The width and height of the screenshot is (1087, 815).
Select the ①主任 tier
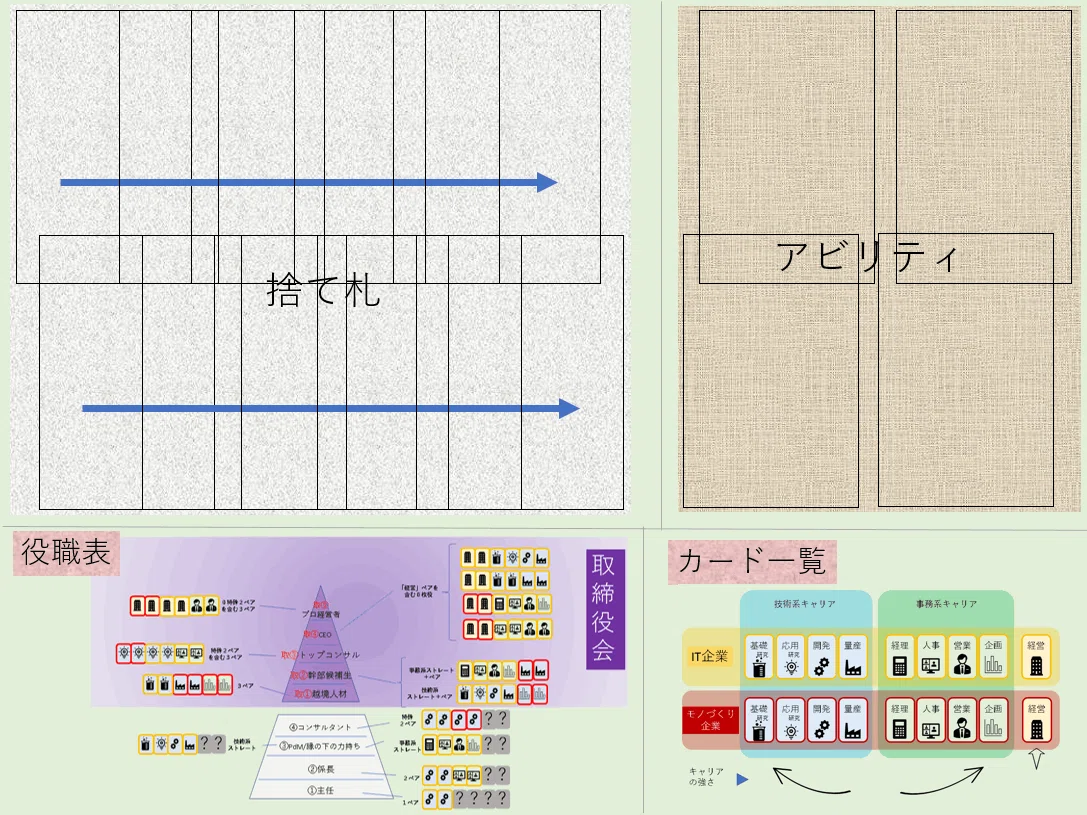[321, 791]
